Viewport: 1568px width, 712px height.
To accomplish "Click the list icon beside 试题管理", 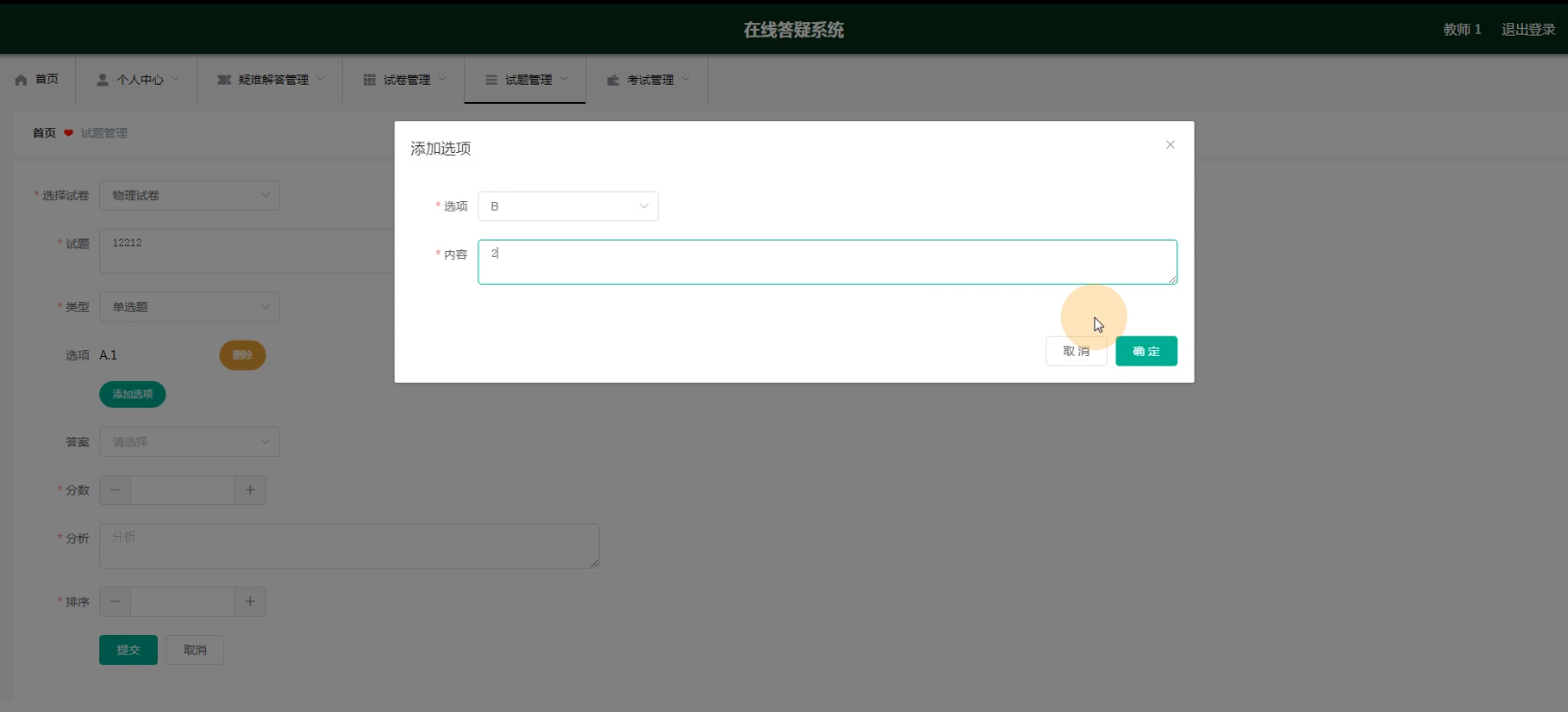I will click(491, 80).
